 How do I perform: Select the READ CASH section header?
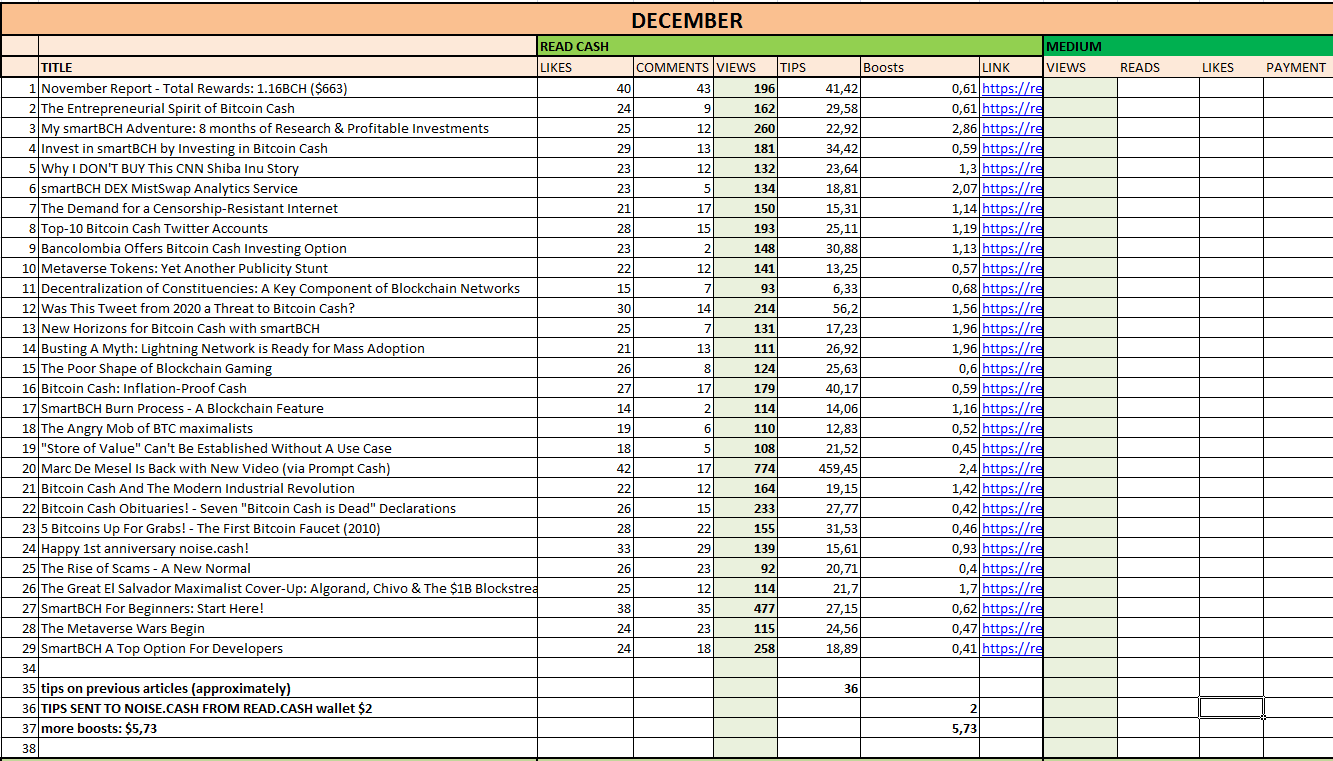point(790,47)
